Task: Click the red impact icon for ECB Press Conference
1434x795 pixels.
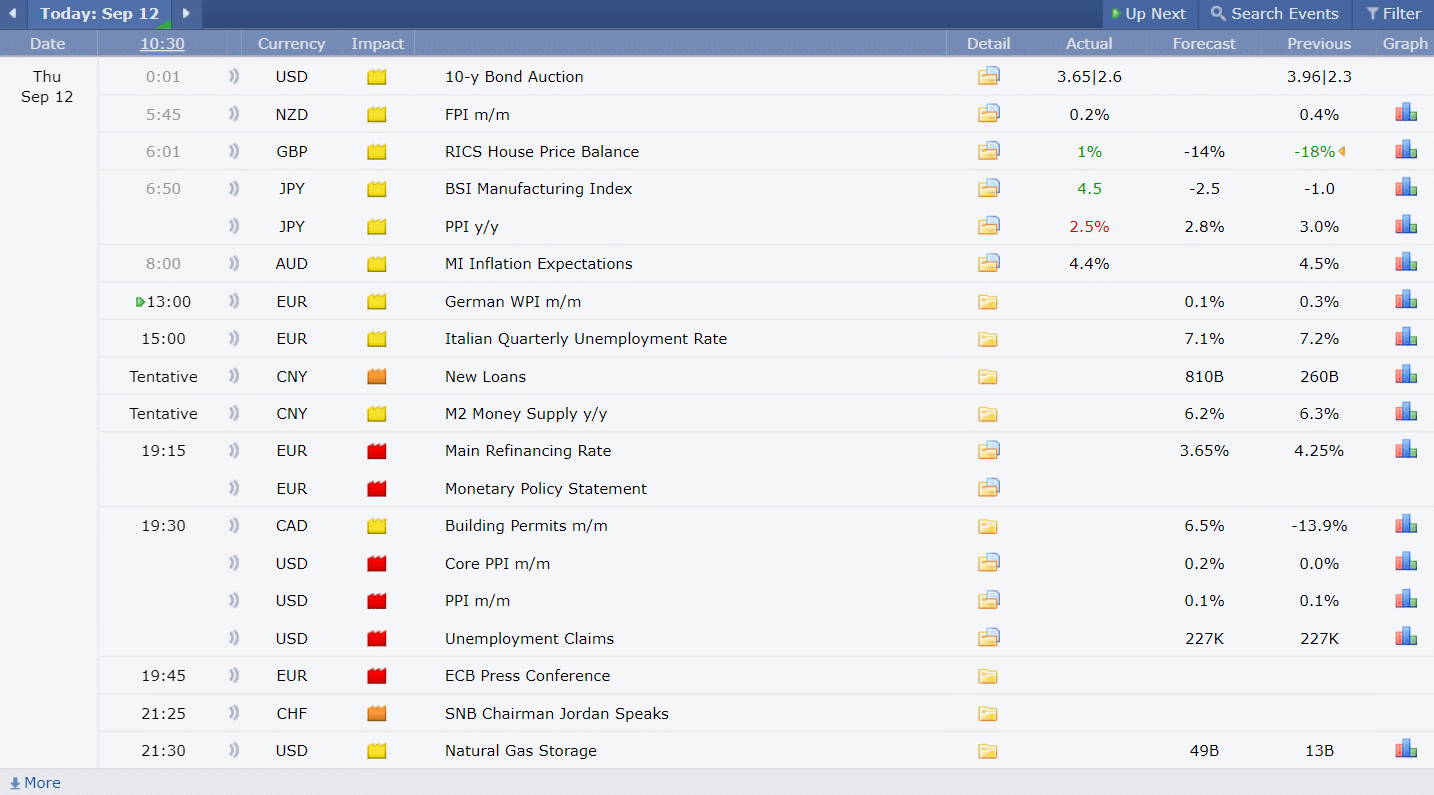Action: (x=377, y=676)
